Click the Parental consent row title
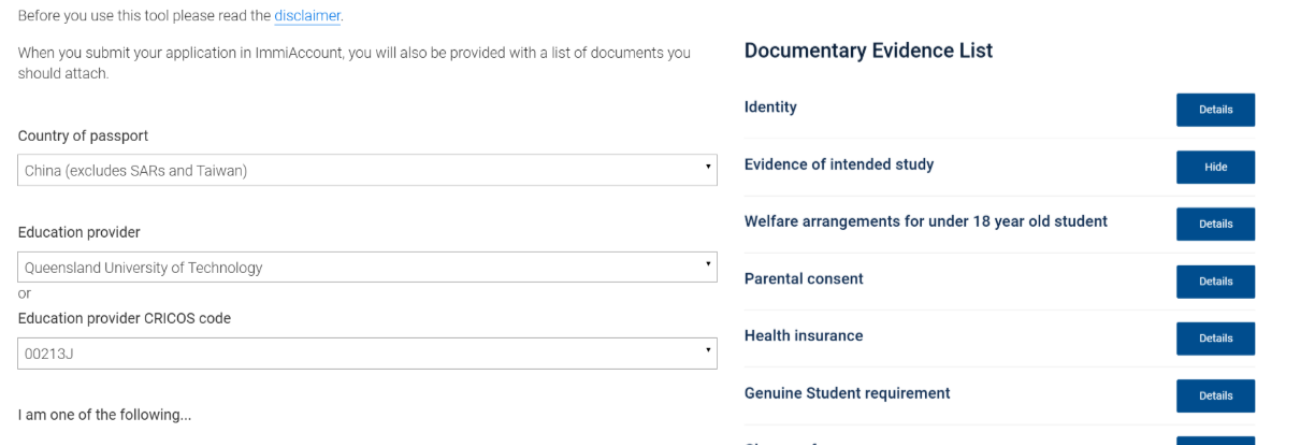1300x445 pixels. tap(803, 278)
